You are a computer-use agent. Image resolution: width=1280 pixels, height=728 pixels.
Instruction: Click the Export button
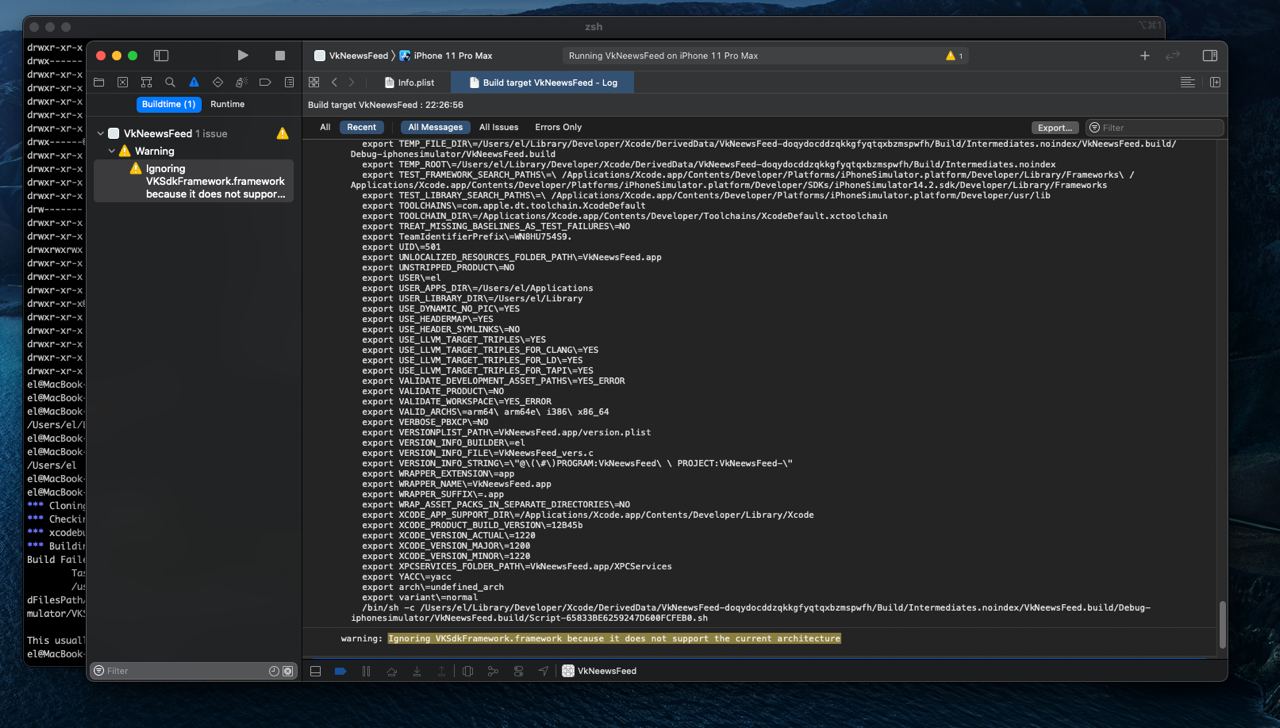coord(1055,127)
